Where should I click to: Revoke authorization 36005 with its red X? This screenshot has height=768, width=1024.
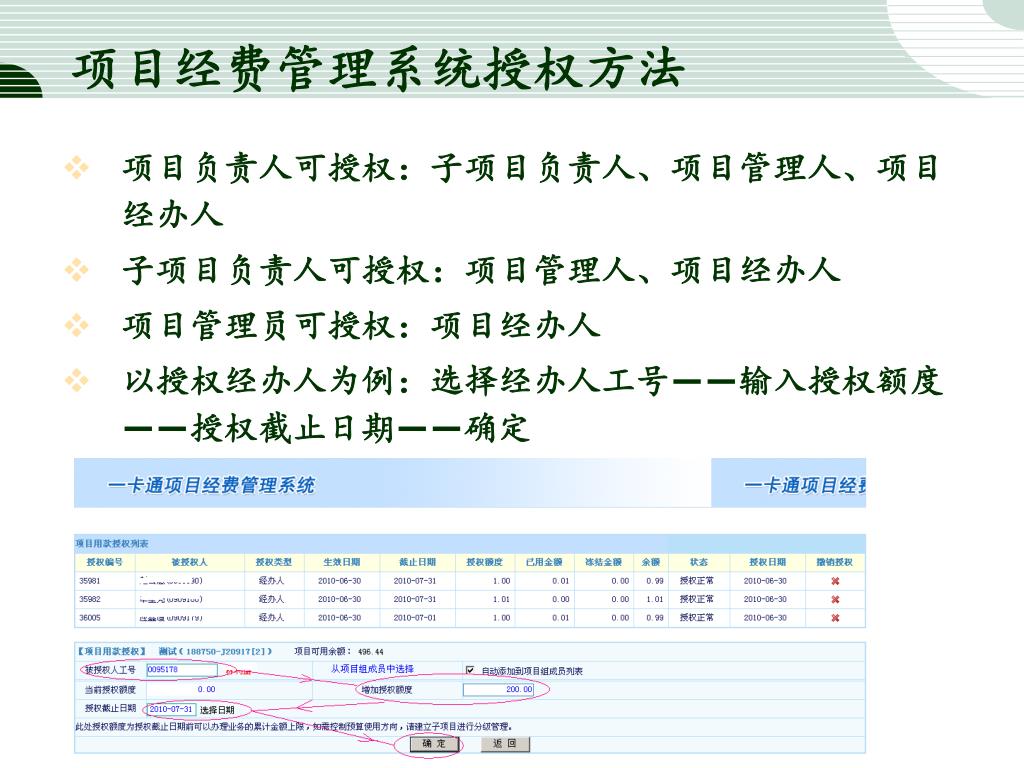point(835,617)
